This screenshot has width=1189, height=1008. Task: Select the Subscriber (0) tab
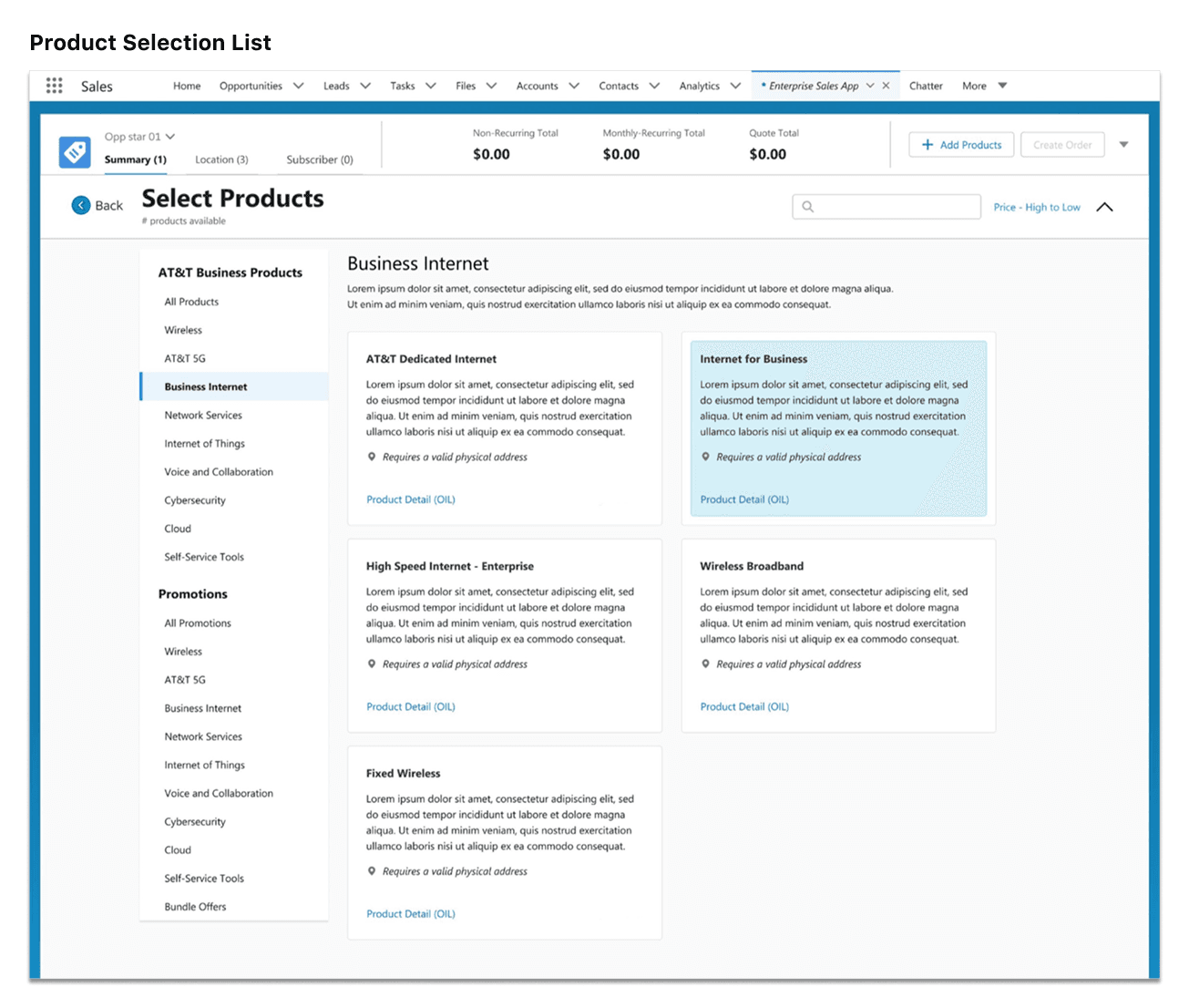320,159
